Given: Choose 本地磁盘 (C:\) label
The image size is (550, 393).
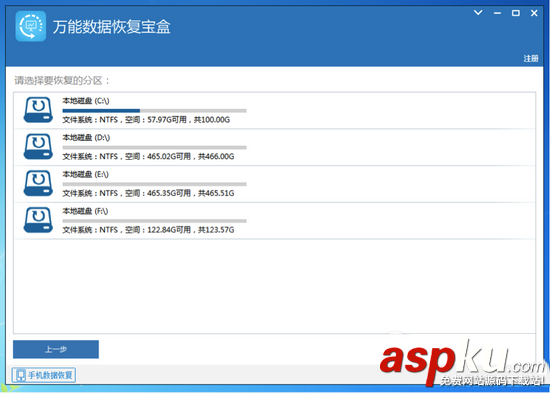Looking at the screenshot, I should pos(86,101).
